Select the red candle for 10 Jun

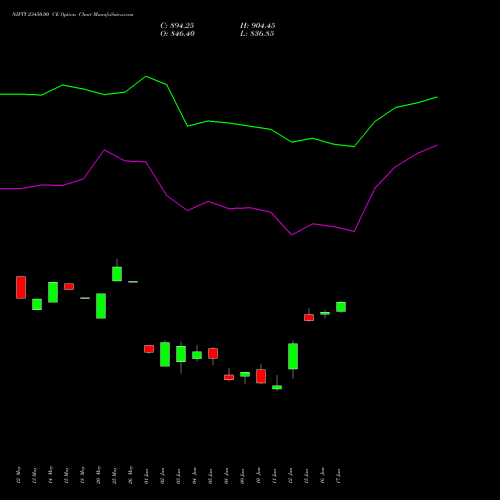261,375
